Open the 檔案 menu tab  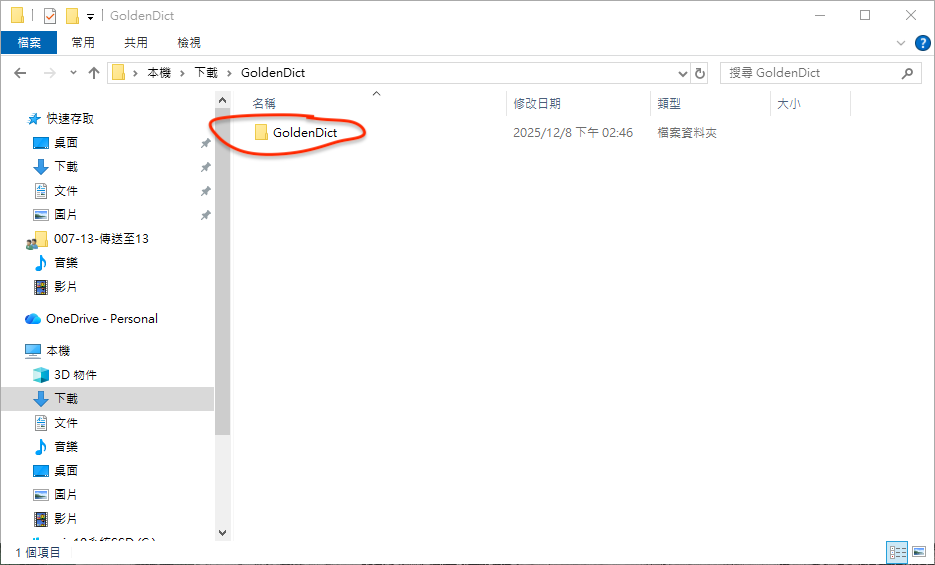[x=29, y=42]
